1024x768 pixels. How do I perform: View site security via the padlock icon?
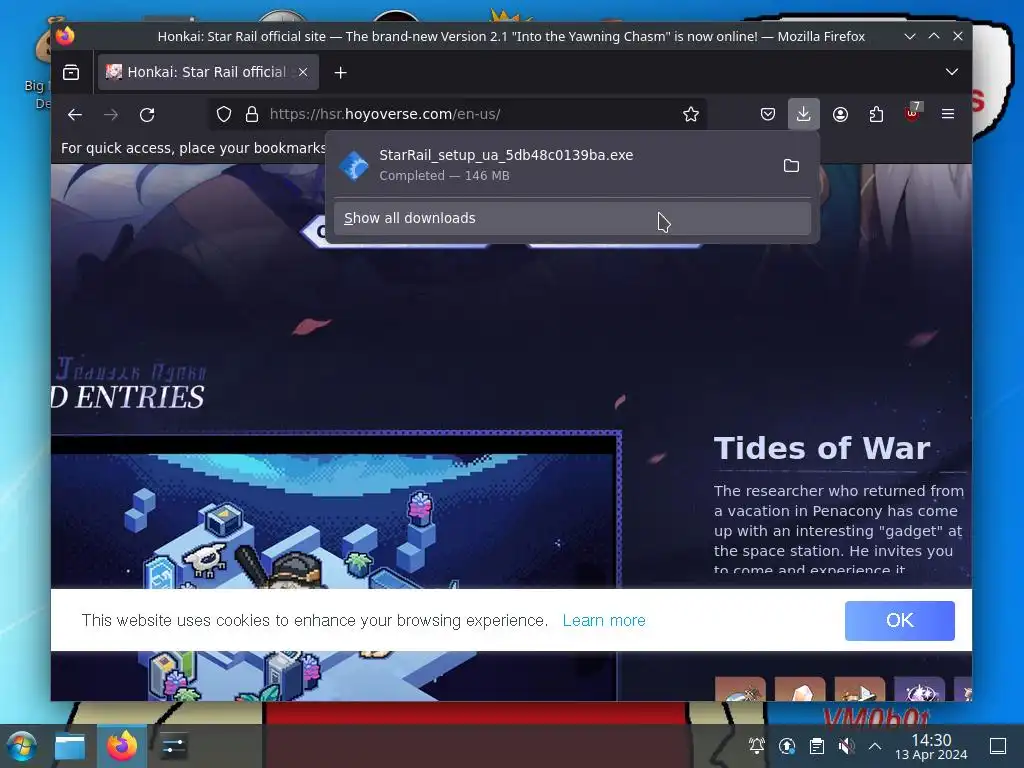tap(251, 114)
